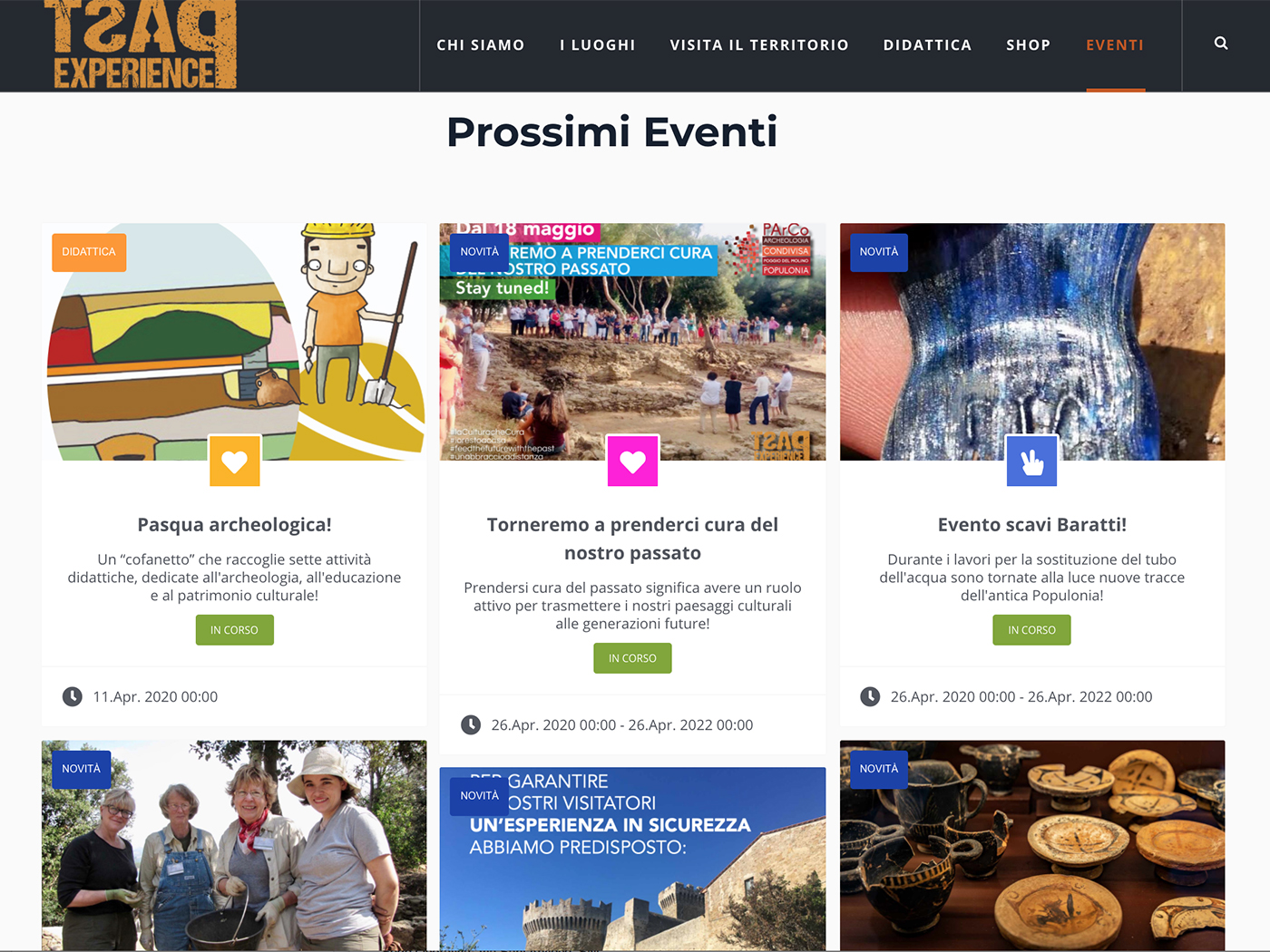Viewport: 1270px width, 952px height.
Task: Open the Shop page
Action: [1028, 45]
